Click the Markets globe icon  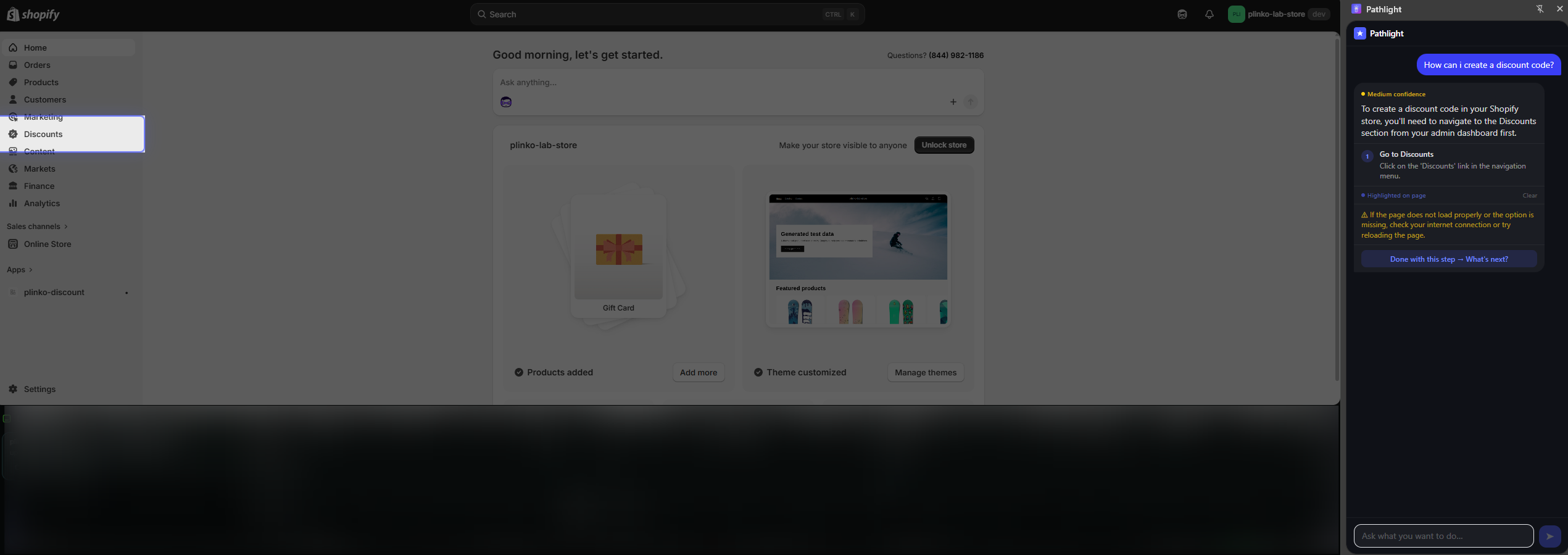point(13,169)
